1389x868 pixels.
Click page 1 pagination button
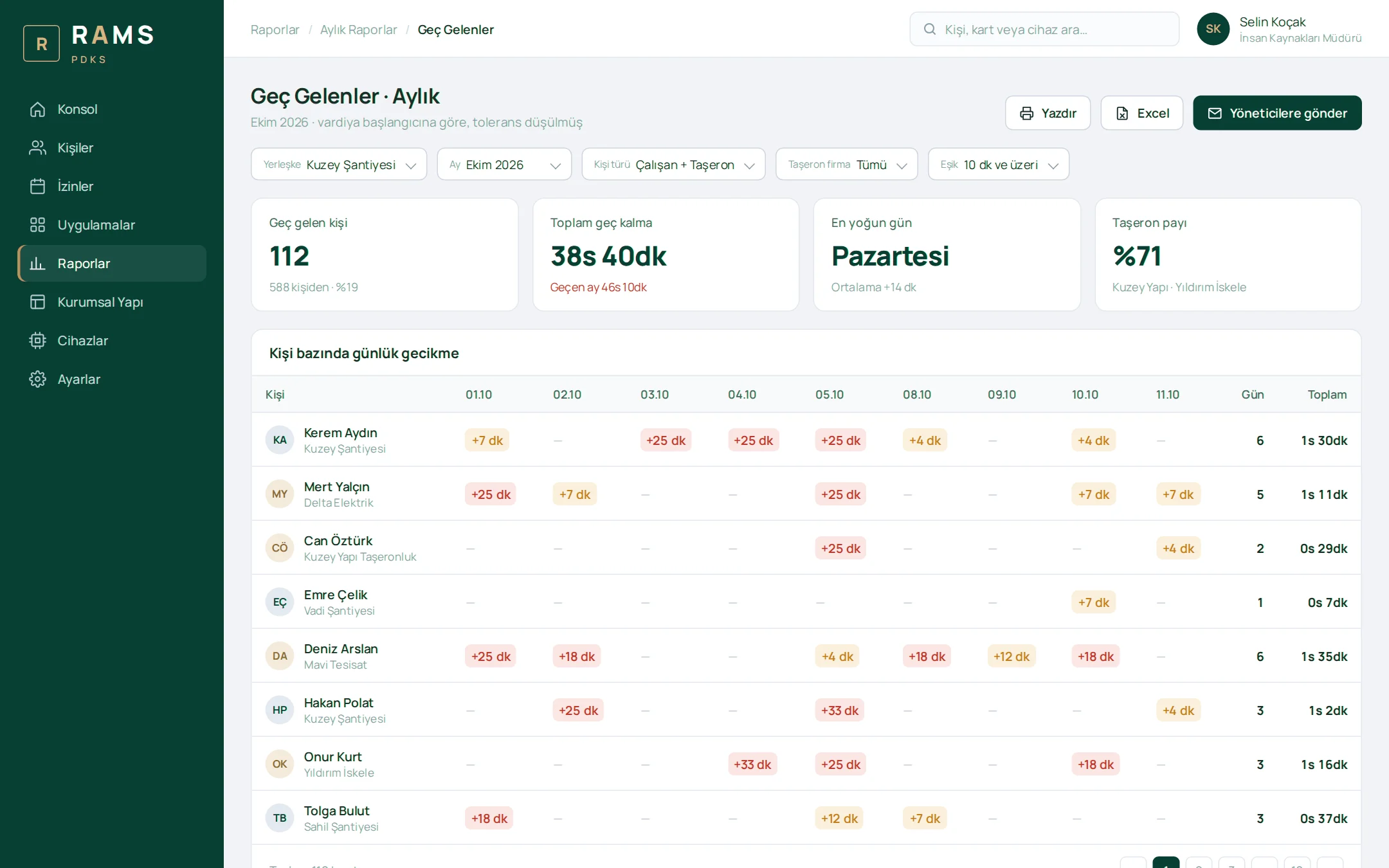pyautogui.click(x=1166, y=863)
